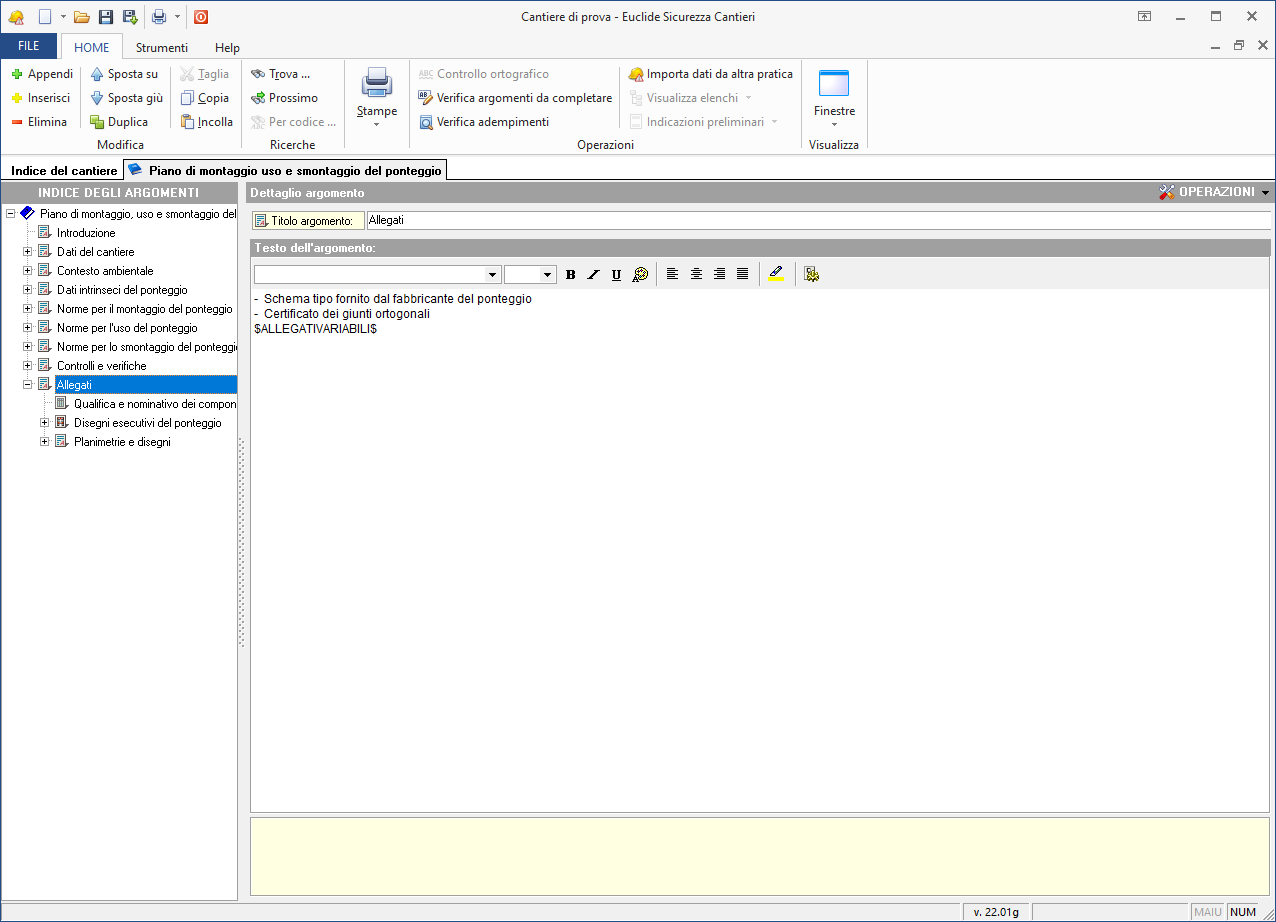The height and width of the screenshot is (922, 1276).
Task: Click into the Titolo argomento text field
Action: coord(817,220)
